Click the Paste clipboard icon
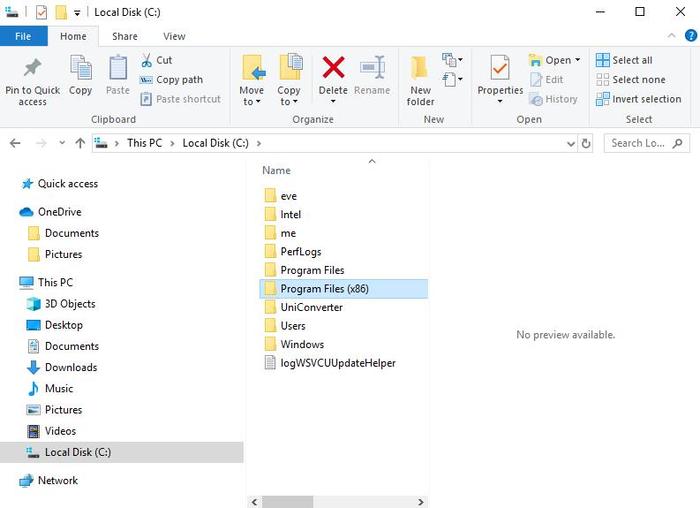Screen dimensions: 700x508 click(118, 68)
